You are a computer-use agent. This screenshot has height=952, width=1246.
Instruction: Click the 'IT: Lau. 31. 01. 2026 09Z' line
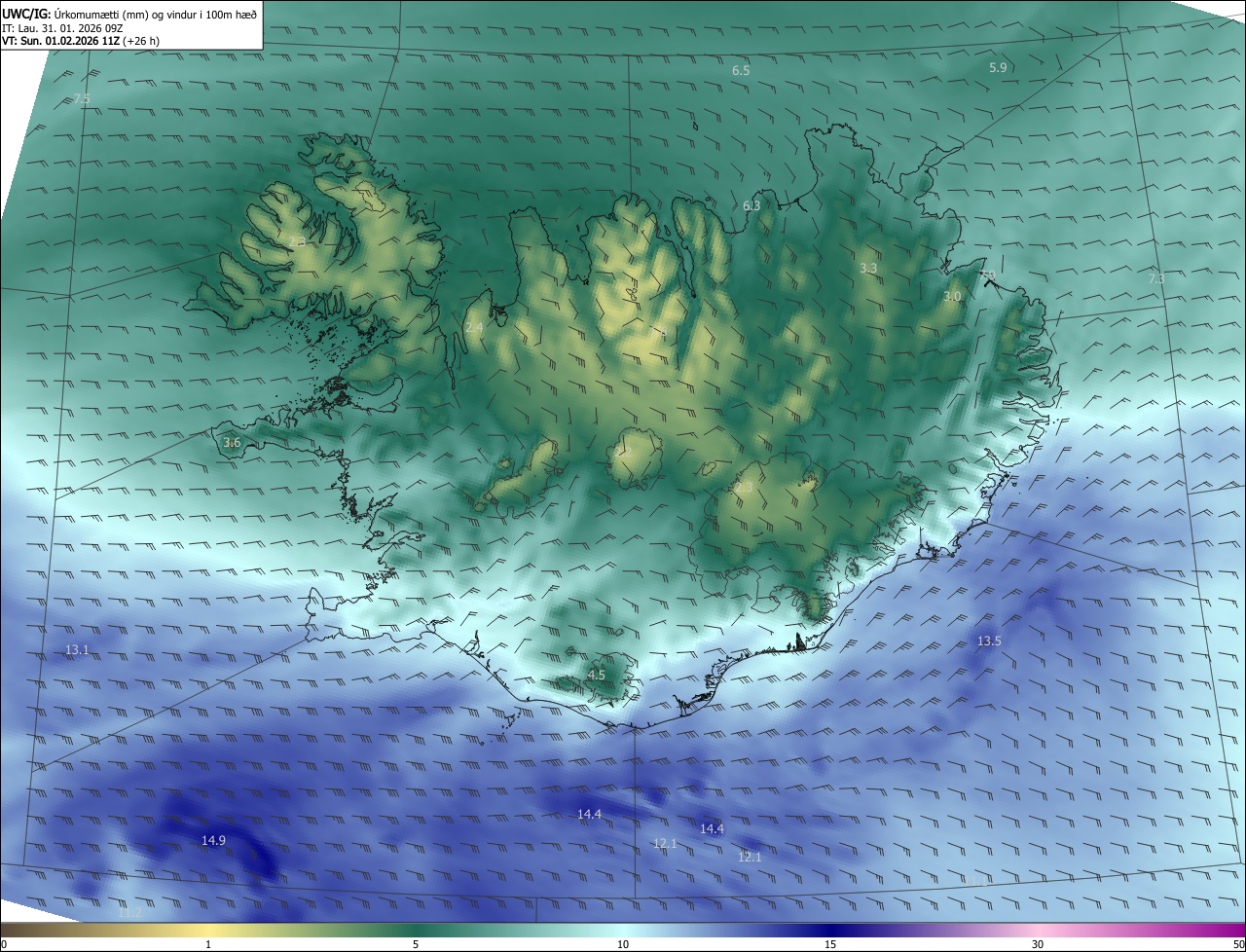pyautogui.click(x=62, y=28)
